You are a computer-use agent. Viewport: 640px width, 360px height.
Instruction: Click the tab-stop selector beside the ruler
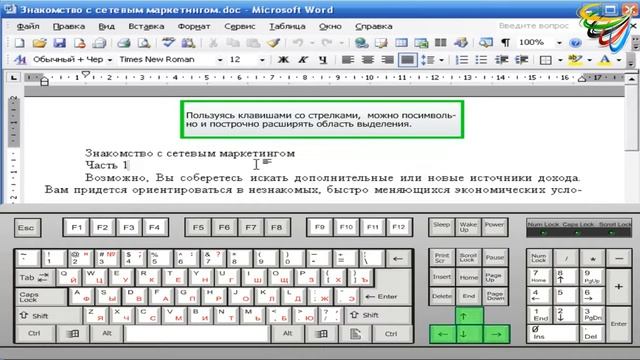13,77
